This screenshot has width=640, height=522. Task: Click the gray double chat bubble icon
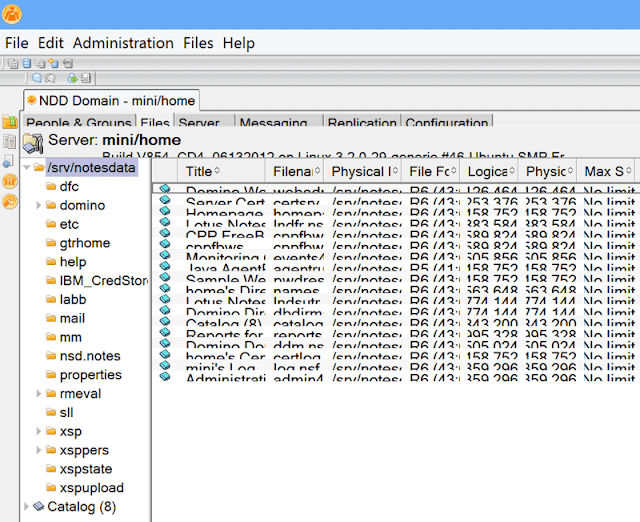coord(50,78)
